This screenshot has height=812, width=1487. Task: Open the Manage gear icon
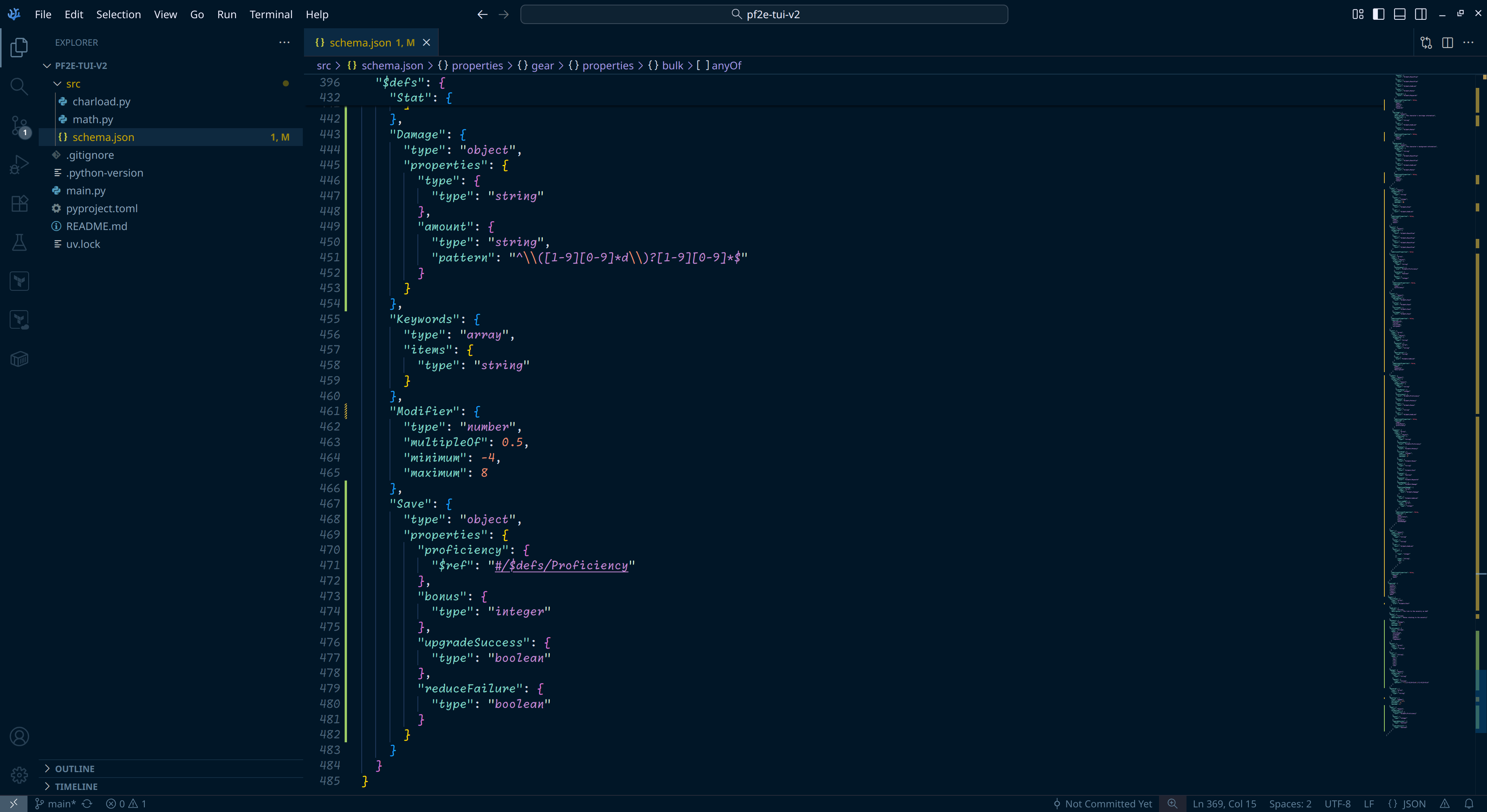coord(19,774)
